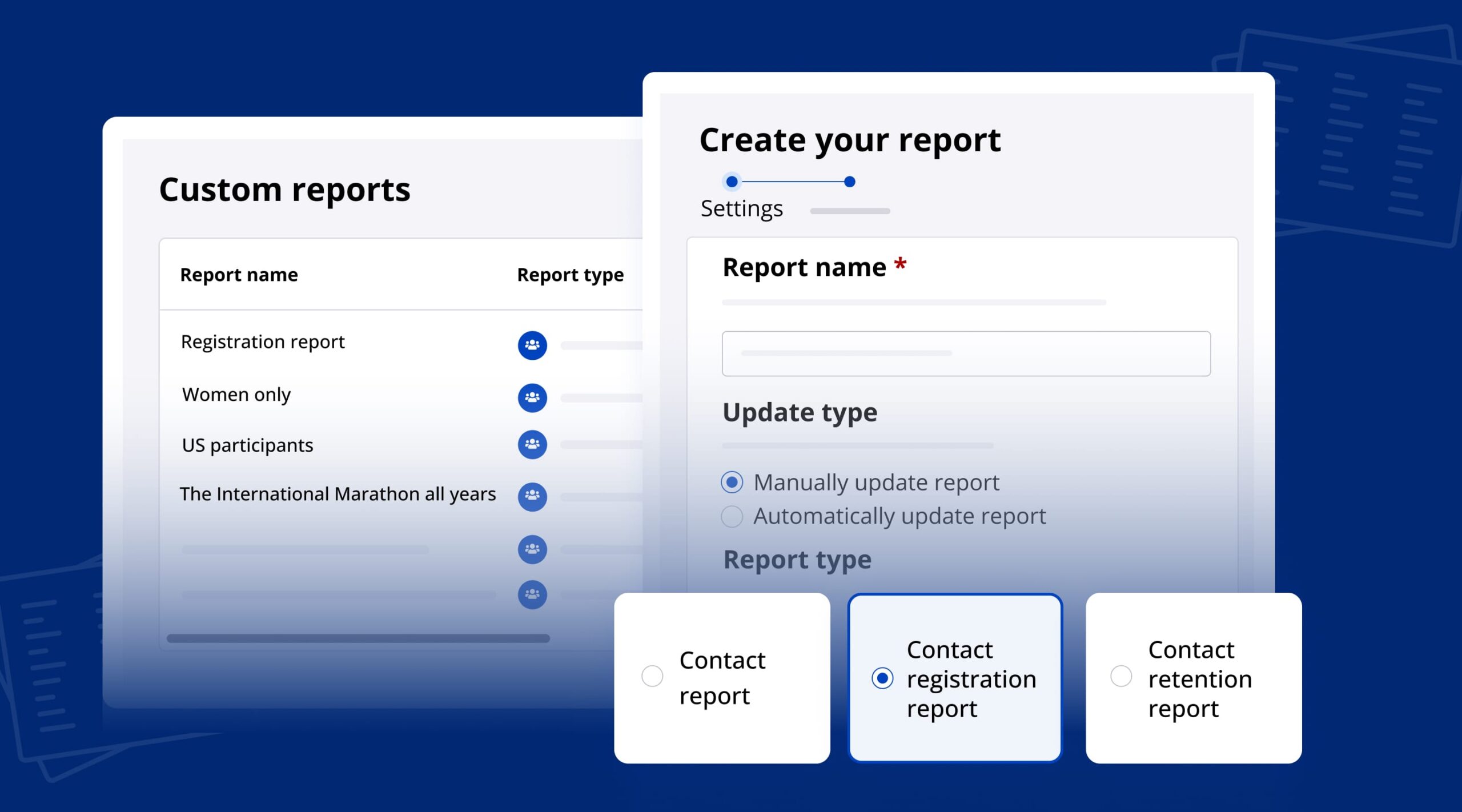This screenshot has width=1462, height=812.
Task: Open the Registration report row
Action: point(263,341)
